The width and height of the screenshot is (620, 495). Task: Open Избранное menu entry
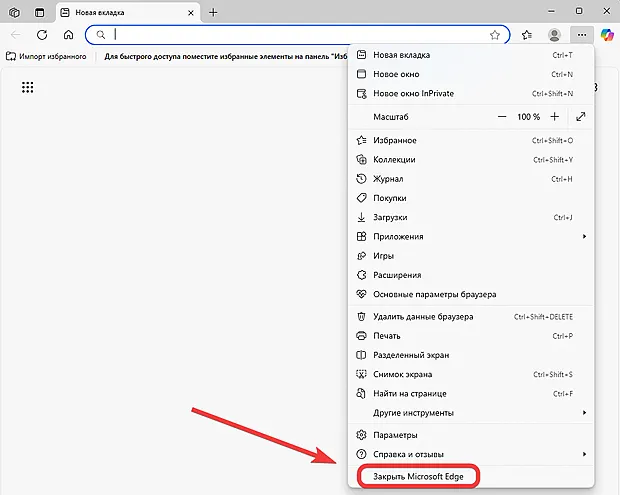click(x=471, y=140)
